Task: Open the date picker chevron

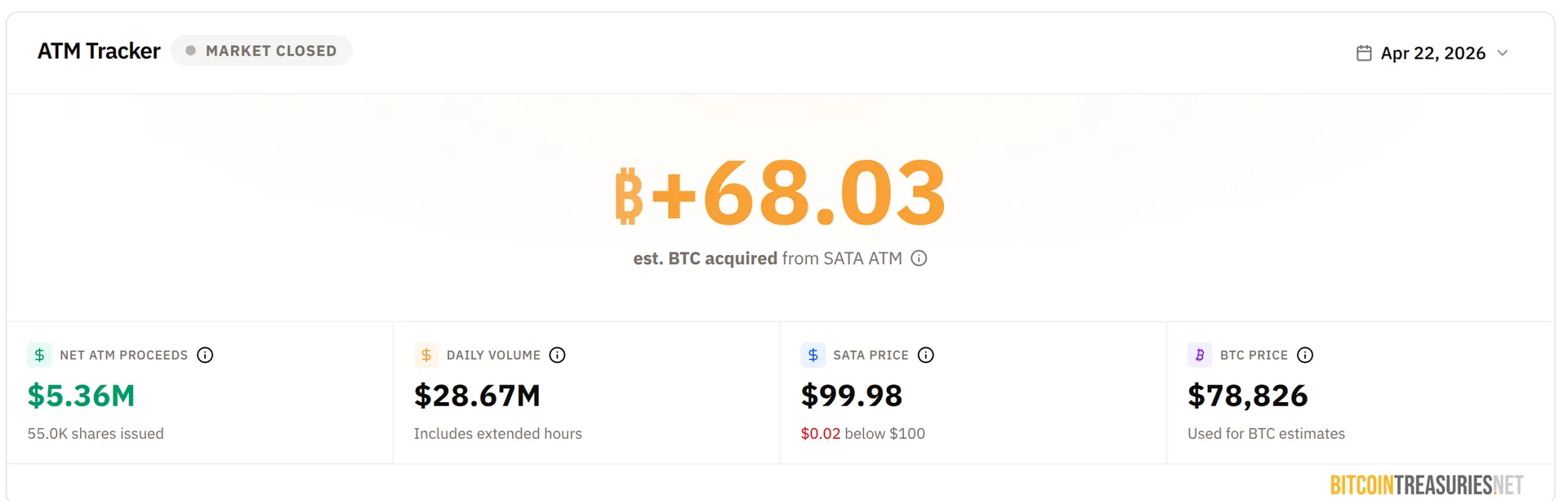Action: [1503, 53]
